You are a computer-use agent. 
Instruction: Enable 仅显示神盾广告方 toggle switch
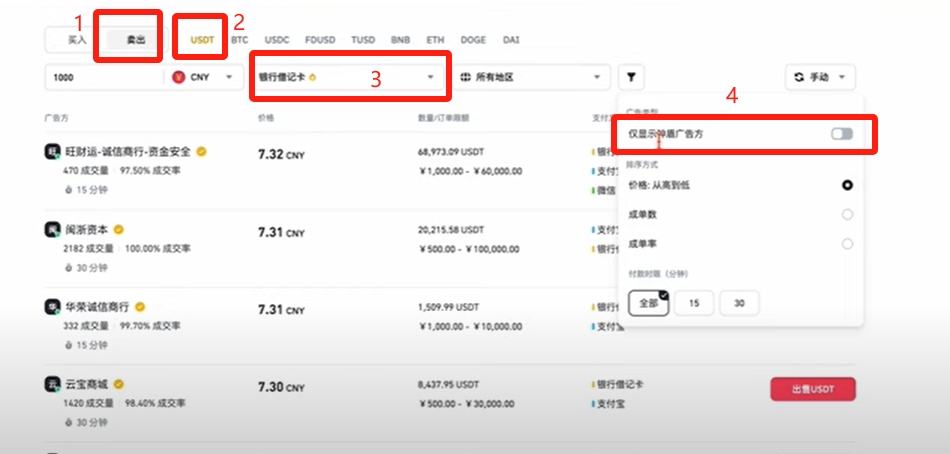click(841, 134)
